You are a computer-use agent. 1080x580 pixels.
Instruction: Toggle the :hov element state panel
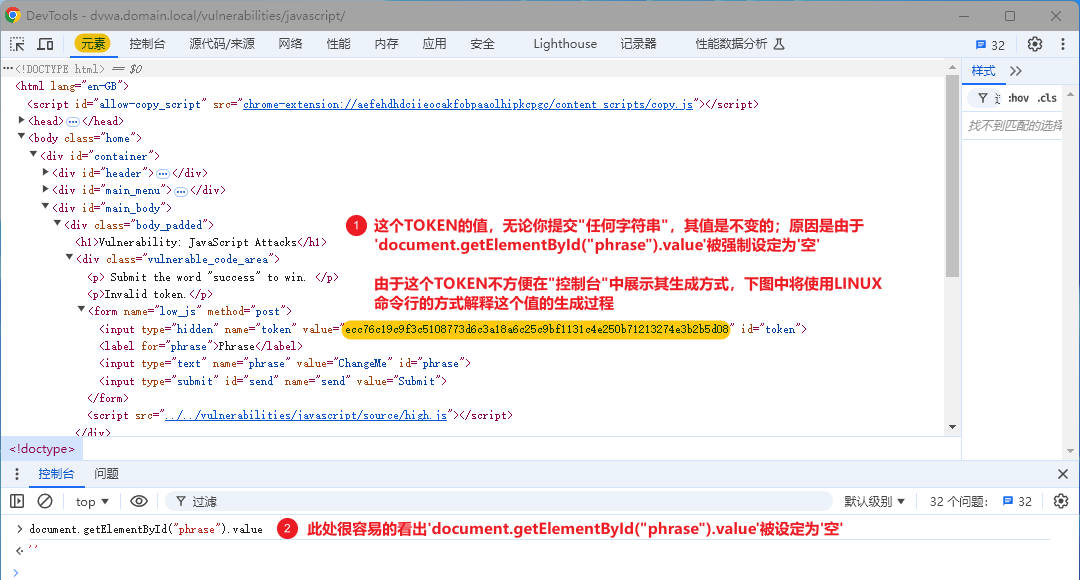pos(1018,98)
